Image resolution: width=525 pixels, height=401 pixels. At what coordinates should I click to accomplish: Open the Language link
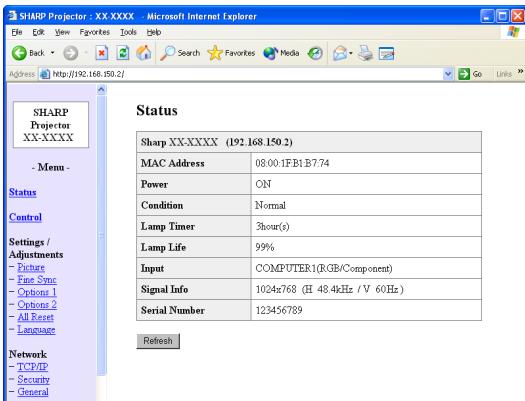(36, 330)
